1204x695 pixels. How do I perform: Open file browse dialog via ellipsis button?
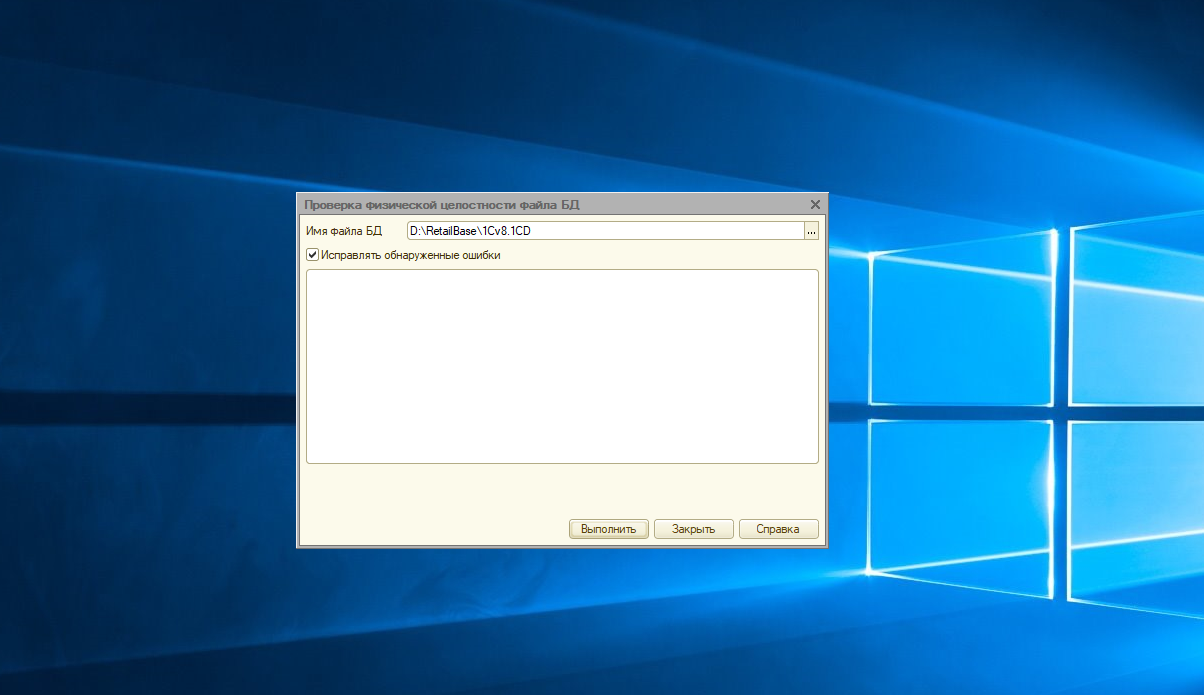[811, 231]
